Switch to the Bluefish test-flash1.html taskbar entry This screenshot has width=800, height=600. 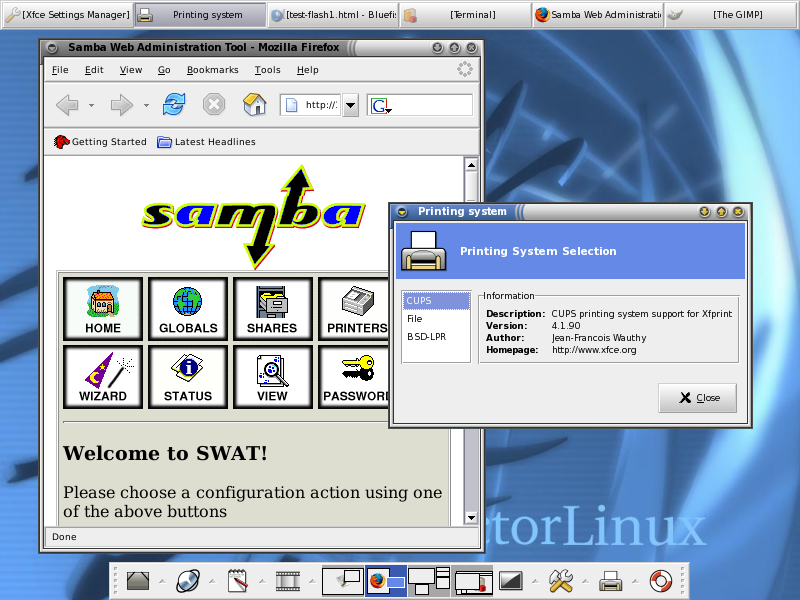[x=333, y=15]
